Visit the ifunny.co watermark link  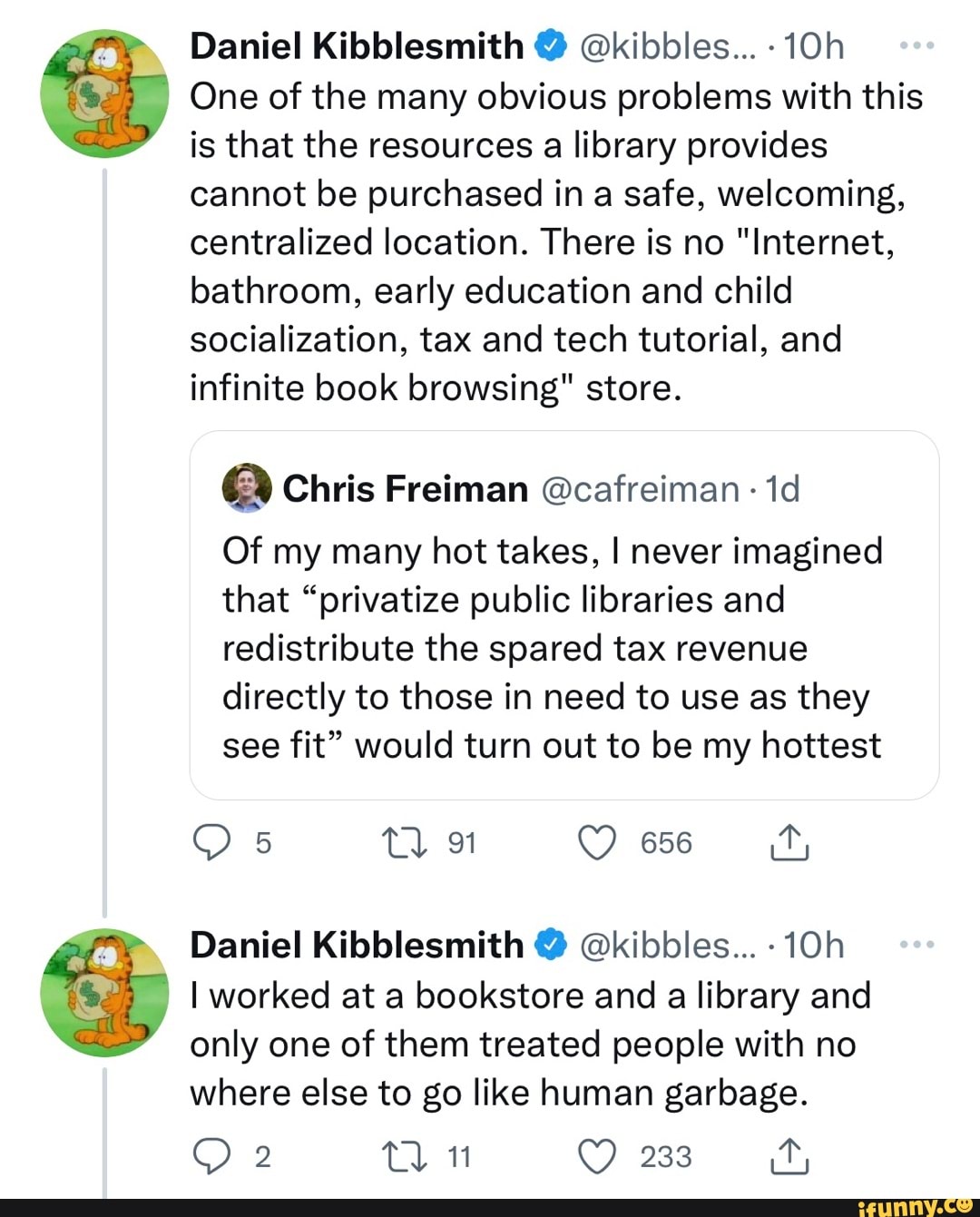(x=916, y=1207)
